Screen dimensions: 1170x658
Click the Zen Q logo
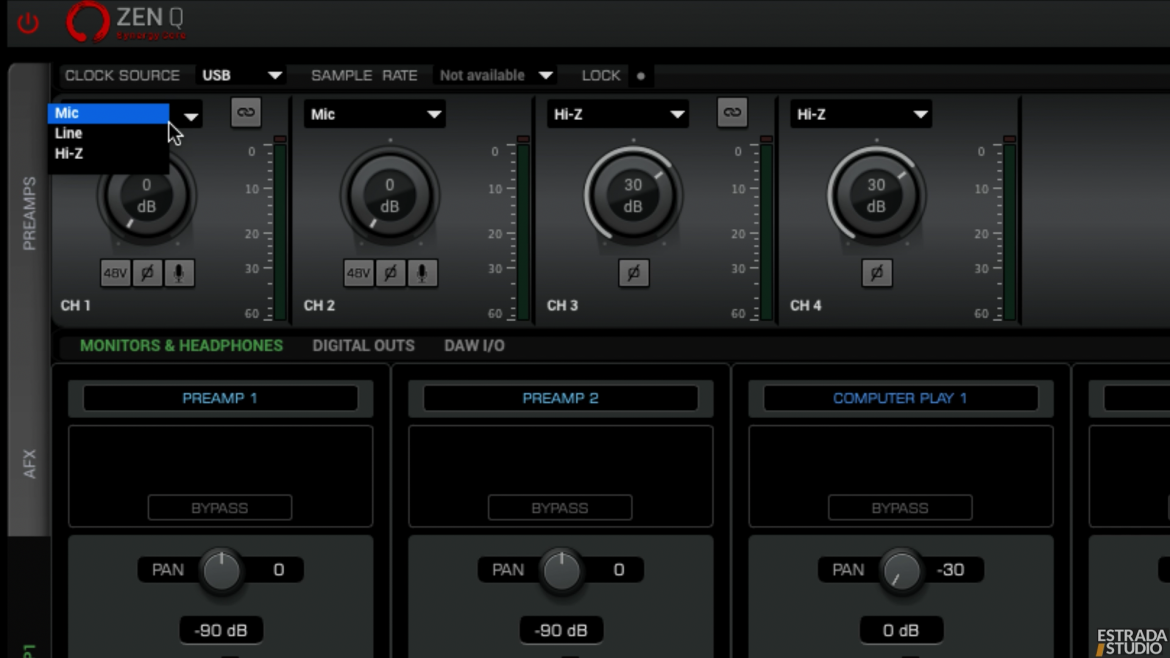pyautogui.click(x=125, y=22)
